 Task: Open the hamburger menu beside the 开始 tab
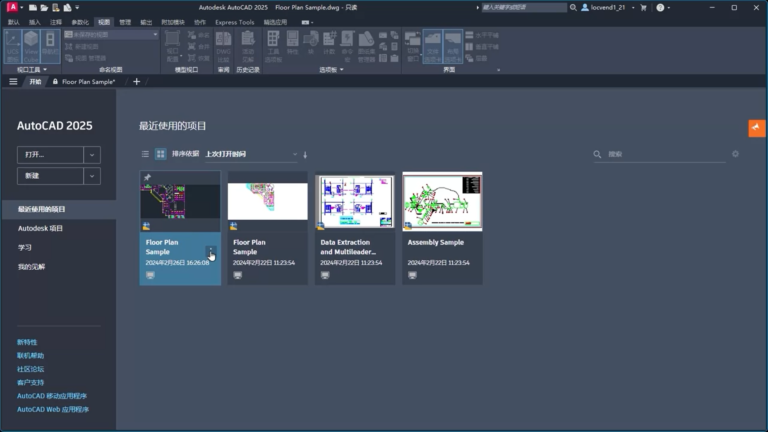pyautogui.click(x=13, y=82)
